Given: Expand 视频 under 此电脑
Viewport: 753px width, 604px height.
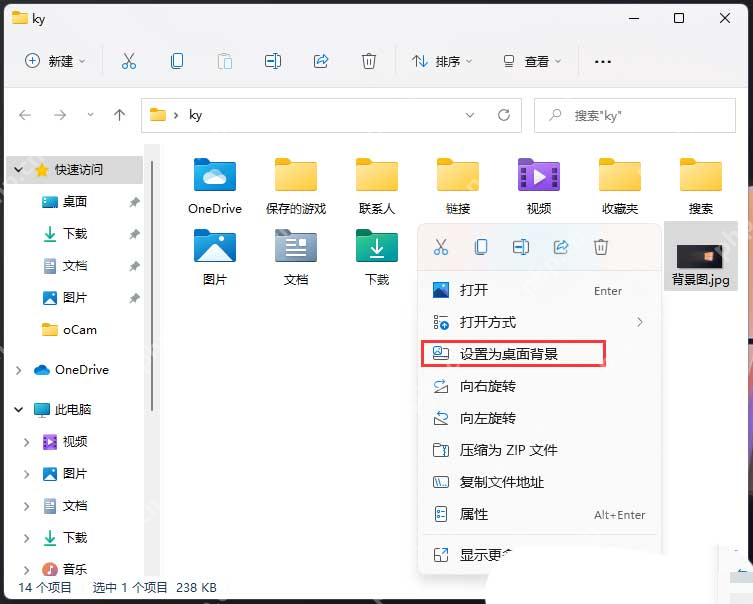Looking at the screenshot, I should (26, 442).
